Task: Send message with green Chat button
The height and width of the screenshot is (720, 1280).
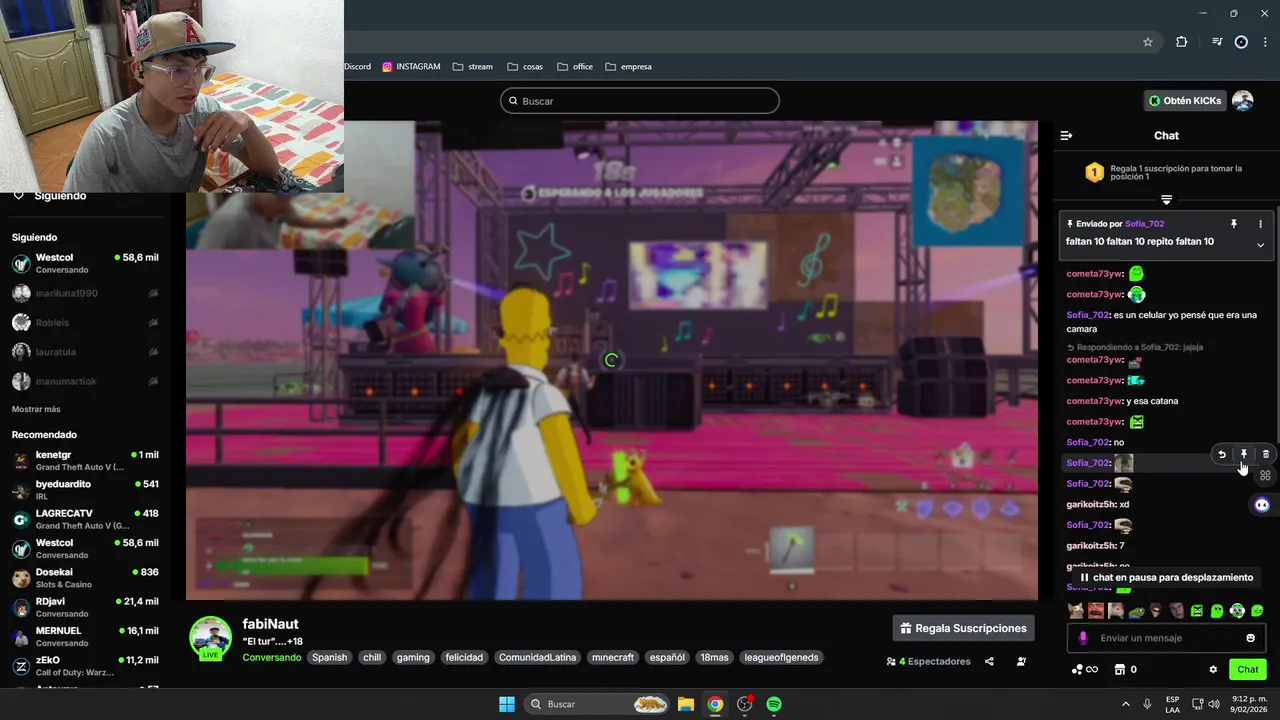Action: coord(1248,670)
